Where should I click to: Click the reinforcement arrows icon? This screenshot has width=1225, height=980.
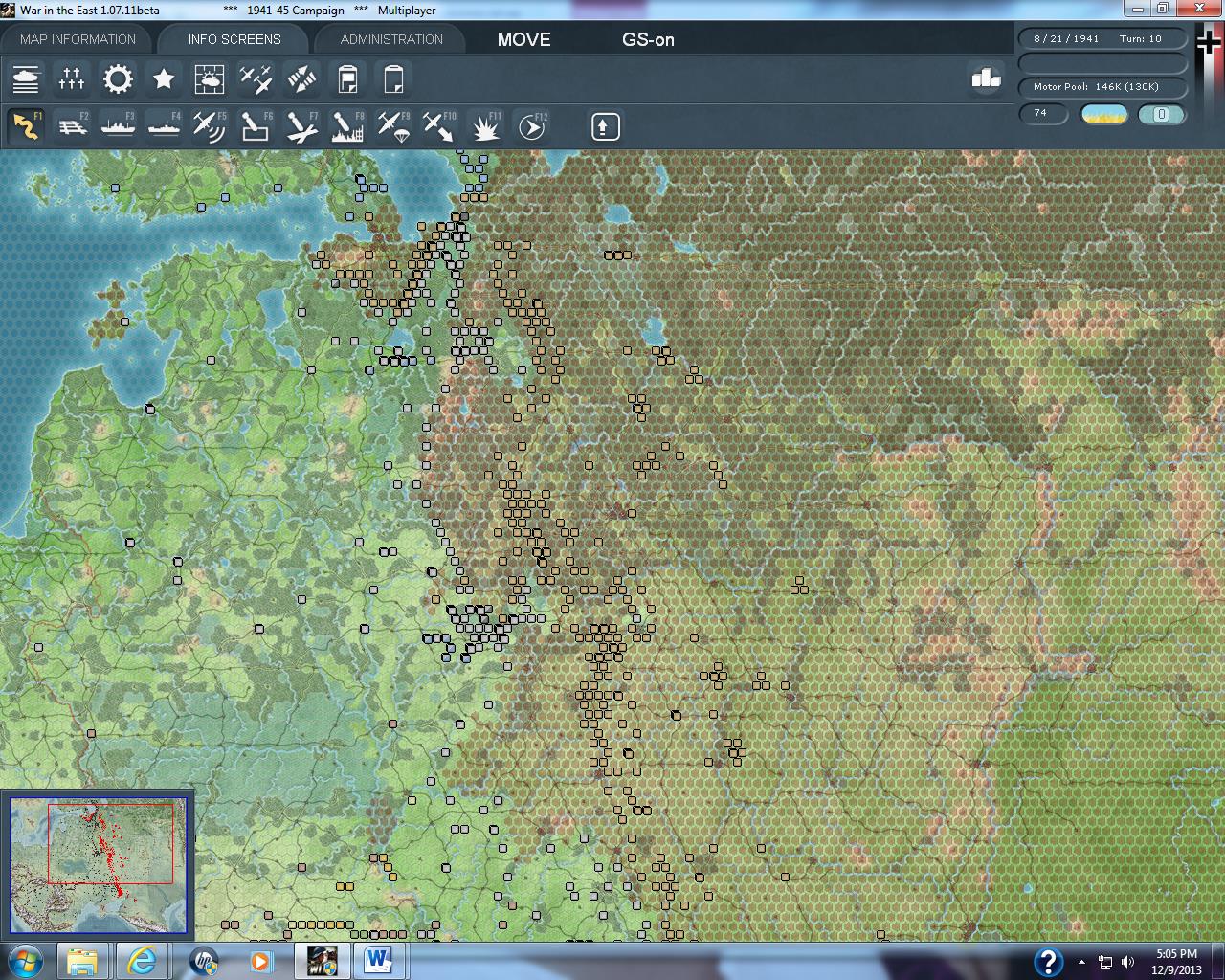pos(301,79)
